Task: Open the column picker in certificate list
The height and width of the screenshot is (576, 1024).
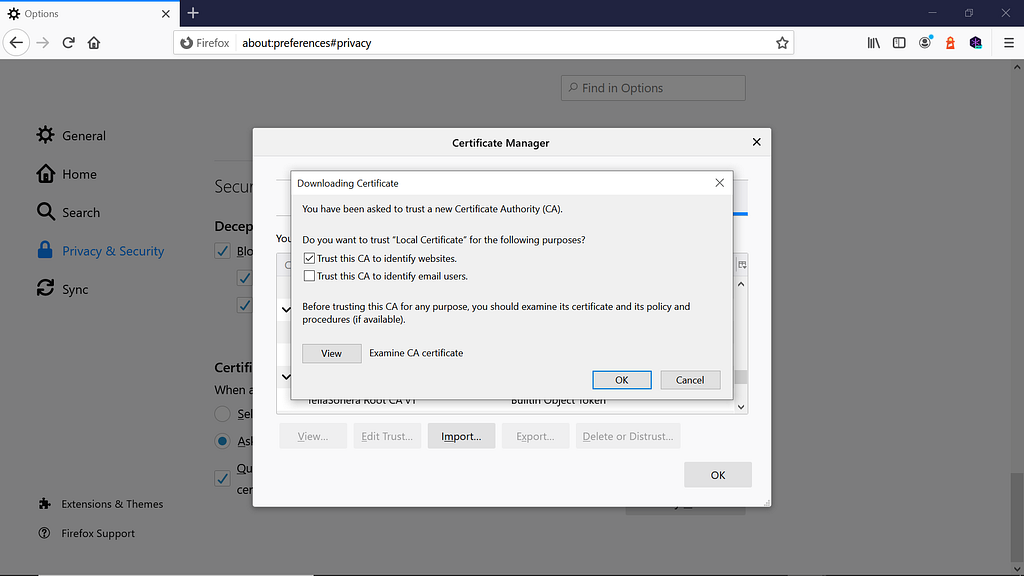Action: [x=742, y=264]
